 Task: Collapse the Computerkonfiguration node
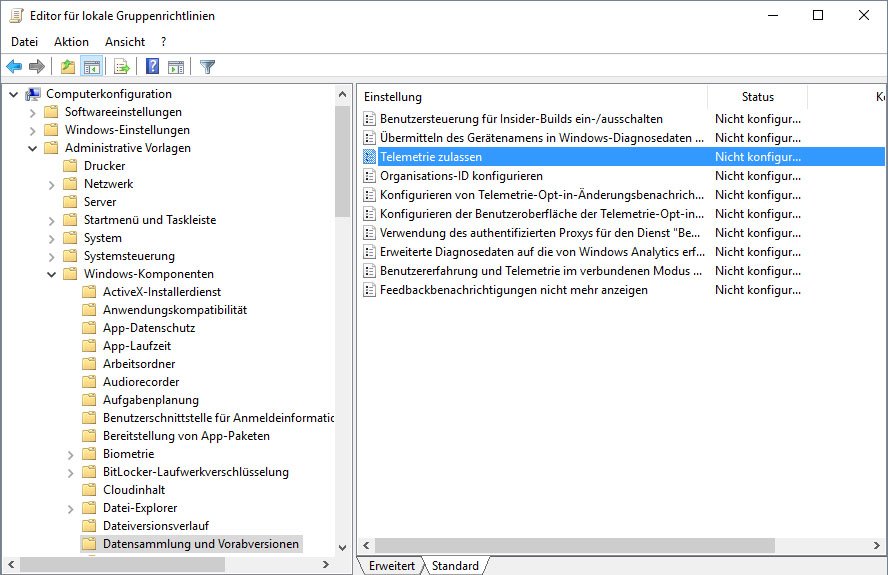(x=14, y=95)
